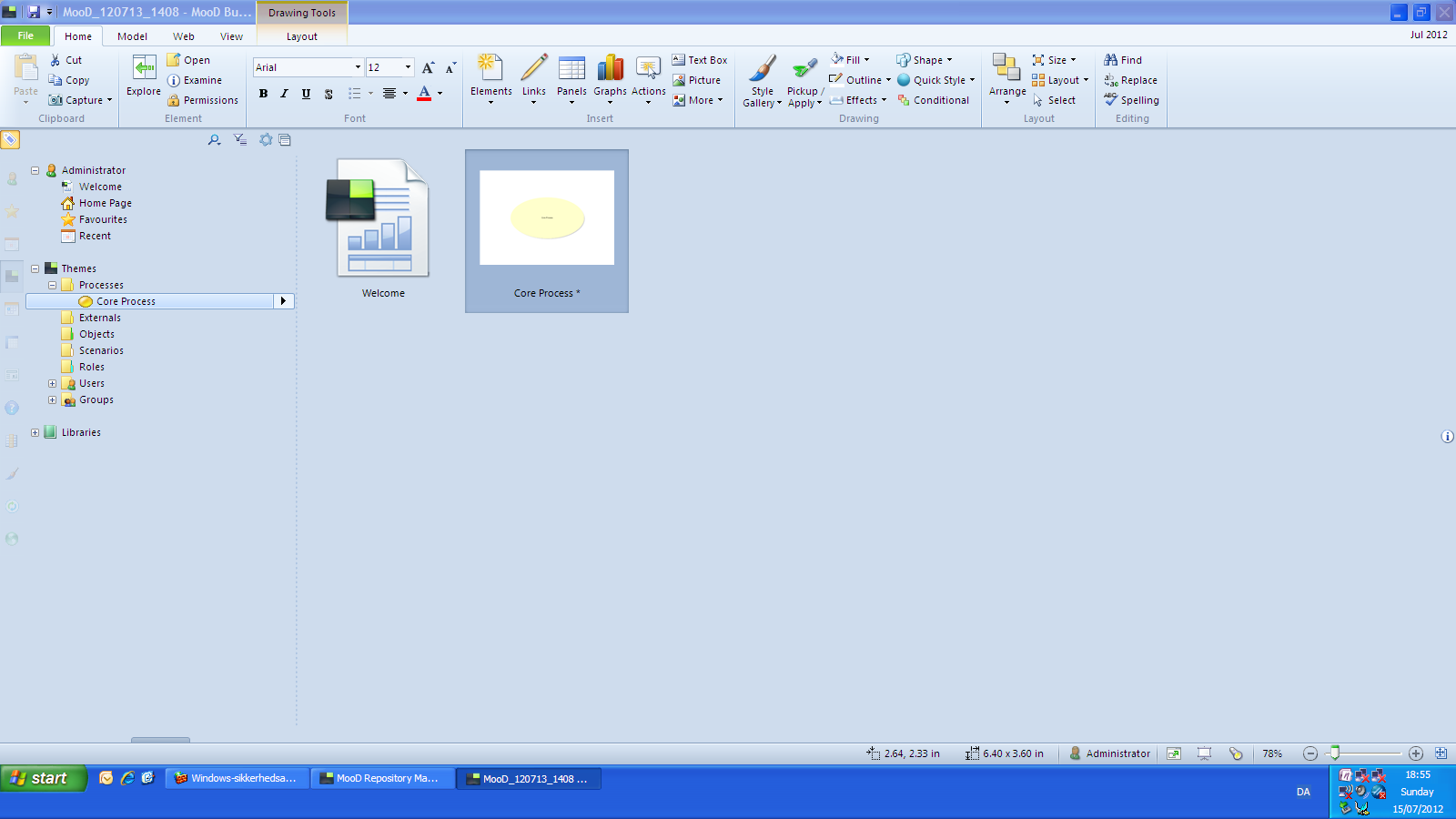Click the Links pencil icon

click(x=534, y=70)
